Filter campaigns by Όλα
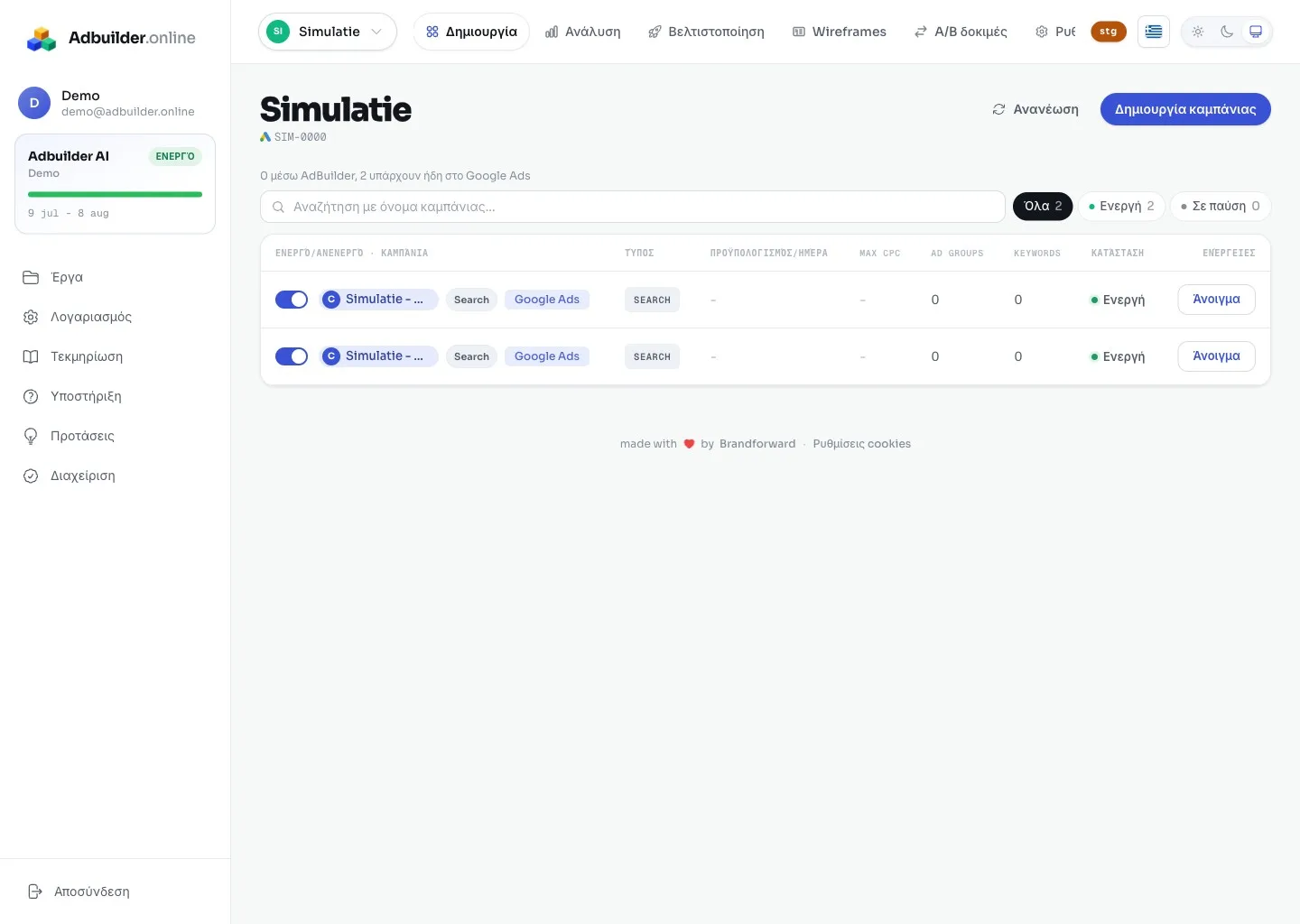The height and width of the screenshot is (924, 1300). 1043,207
